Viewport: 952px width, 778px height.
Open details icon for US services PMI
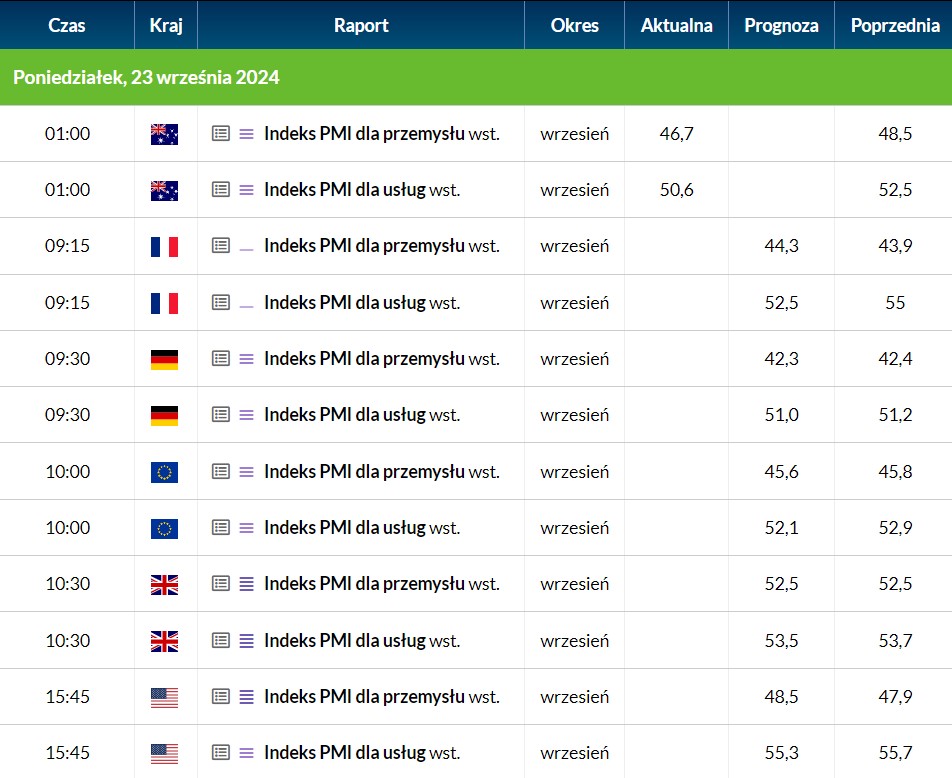221,752
